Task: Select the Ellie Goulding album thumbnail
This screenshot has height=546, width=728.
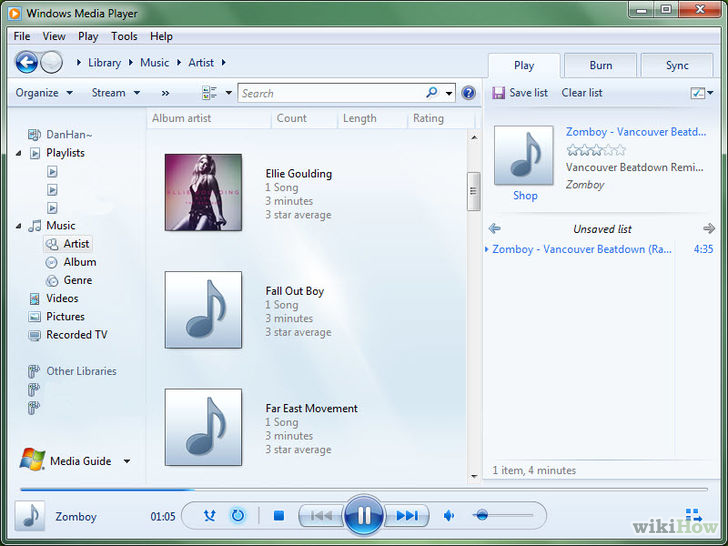Action: pos(203,192)
